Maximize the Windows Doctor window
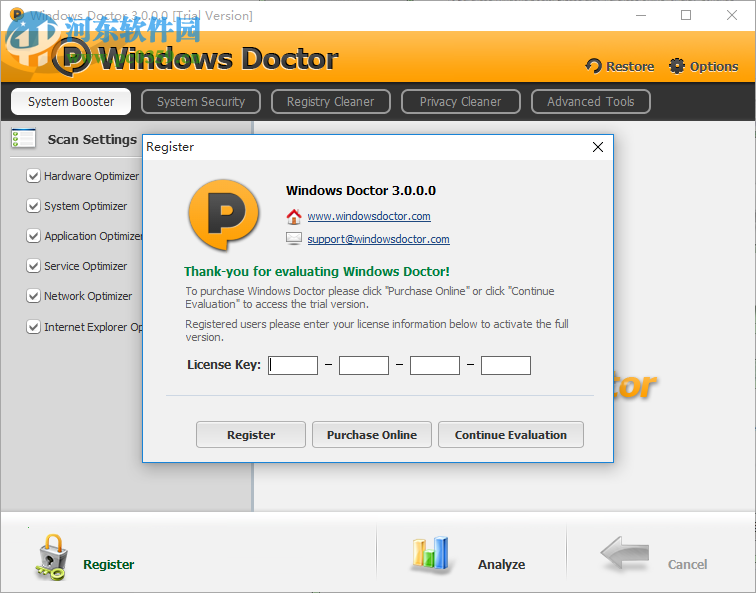This screenshot has width=756, height=593. tap(686, 15)
